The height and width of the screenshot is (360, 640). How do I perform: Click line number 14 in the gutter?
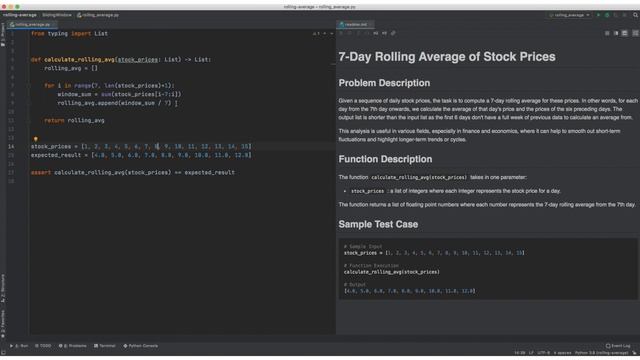11,146
